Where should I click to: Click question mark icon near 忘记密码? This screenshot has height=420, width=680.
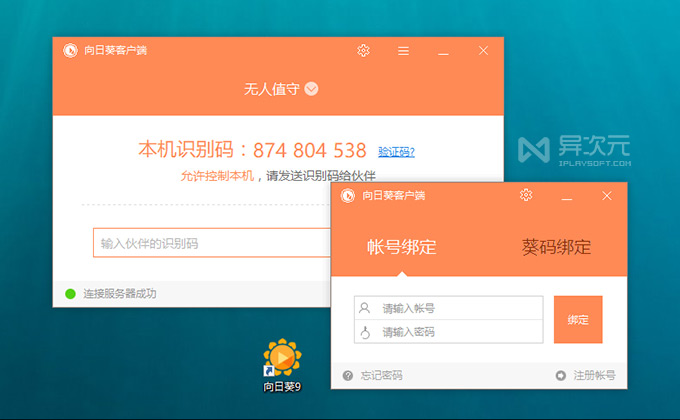click(x=348, y=375)
